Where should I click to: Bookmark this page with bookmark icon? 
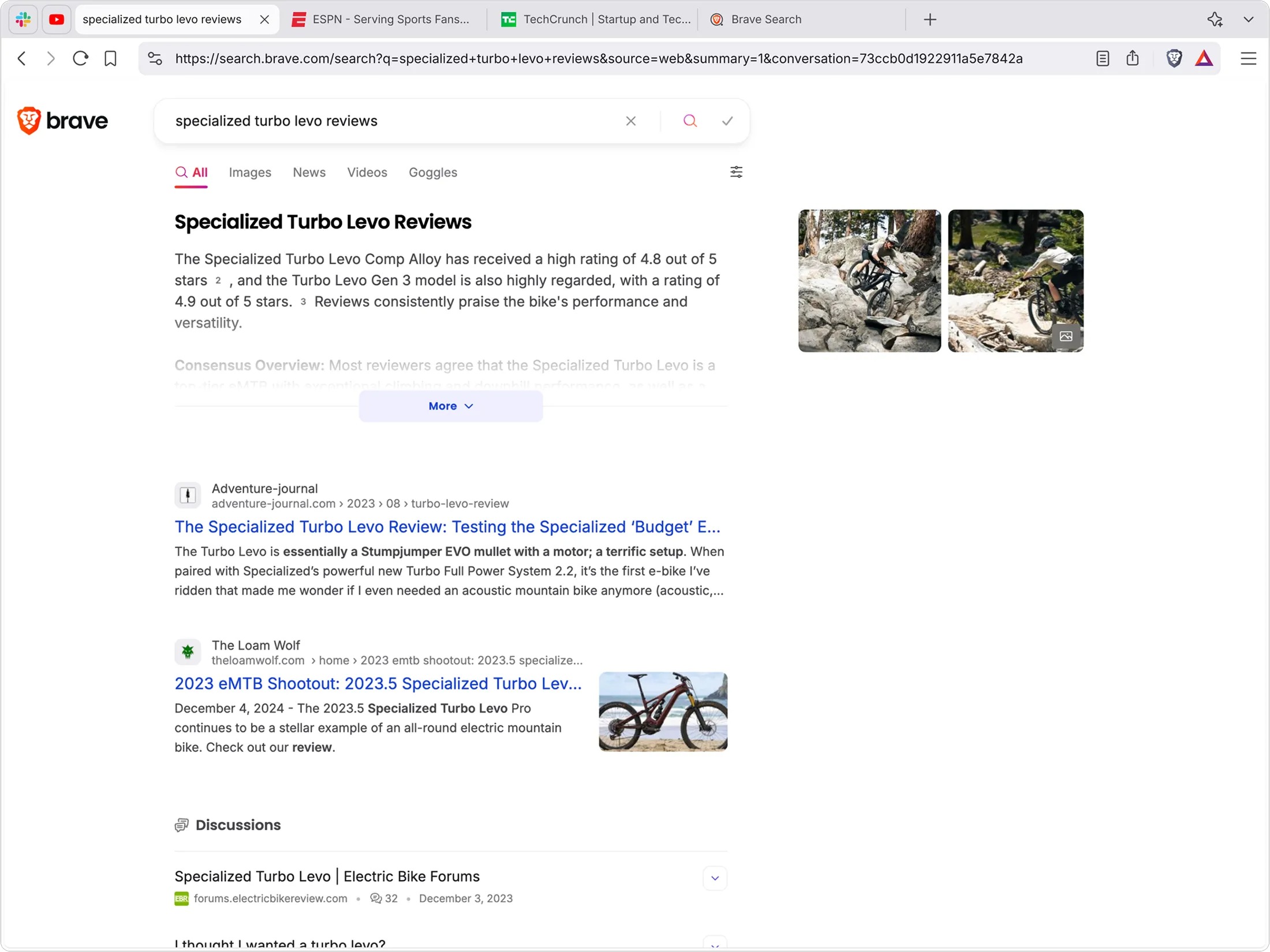coord(110,58)
